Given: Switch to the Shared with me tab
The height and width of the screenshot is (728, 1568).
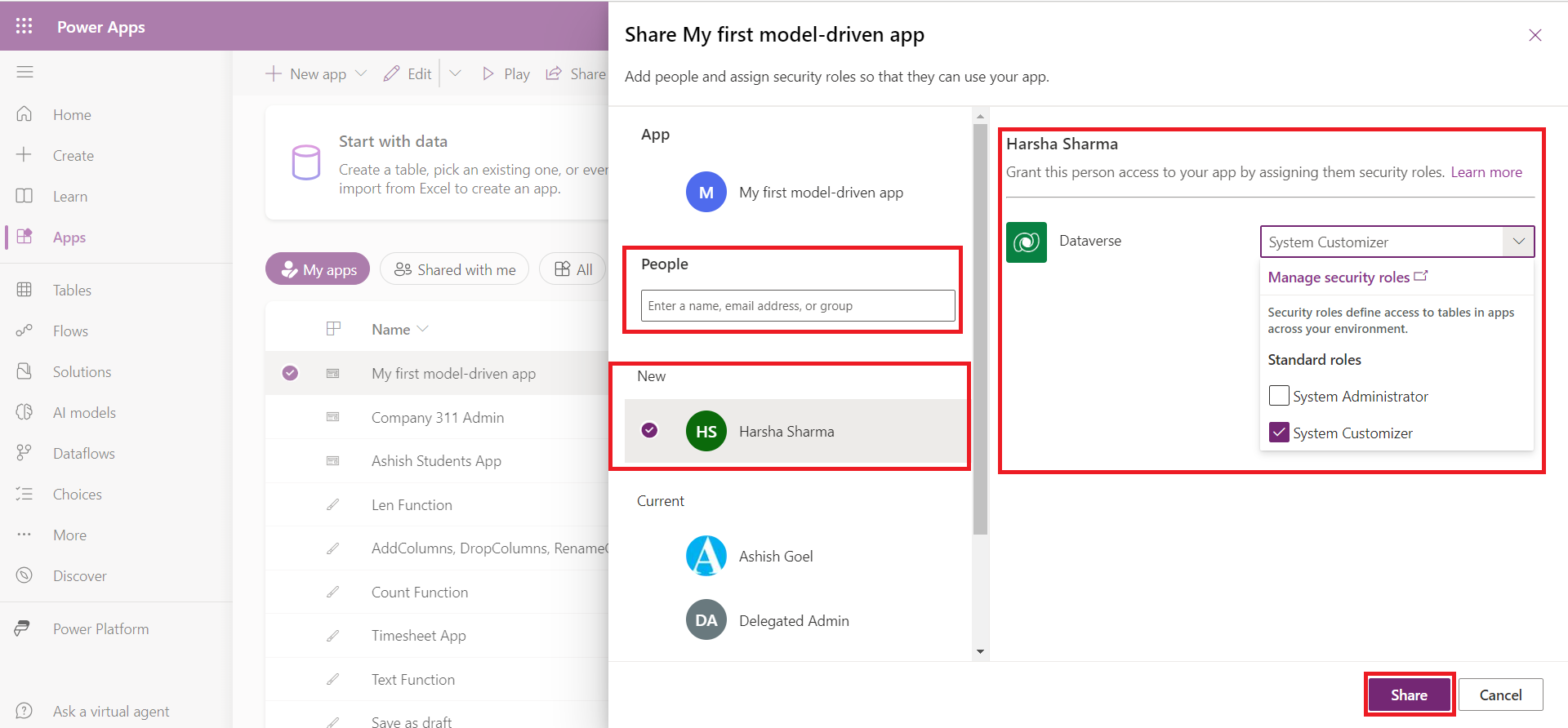Looking at the screenshot, I should (455, 269).
